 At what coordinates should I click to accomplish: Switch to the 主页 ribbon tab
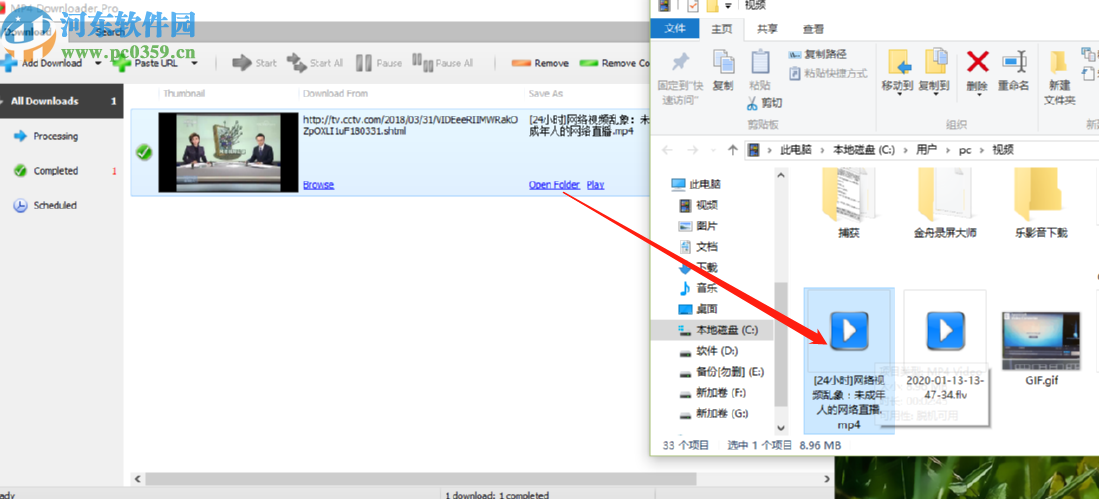pos(722,29)
